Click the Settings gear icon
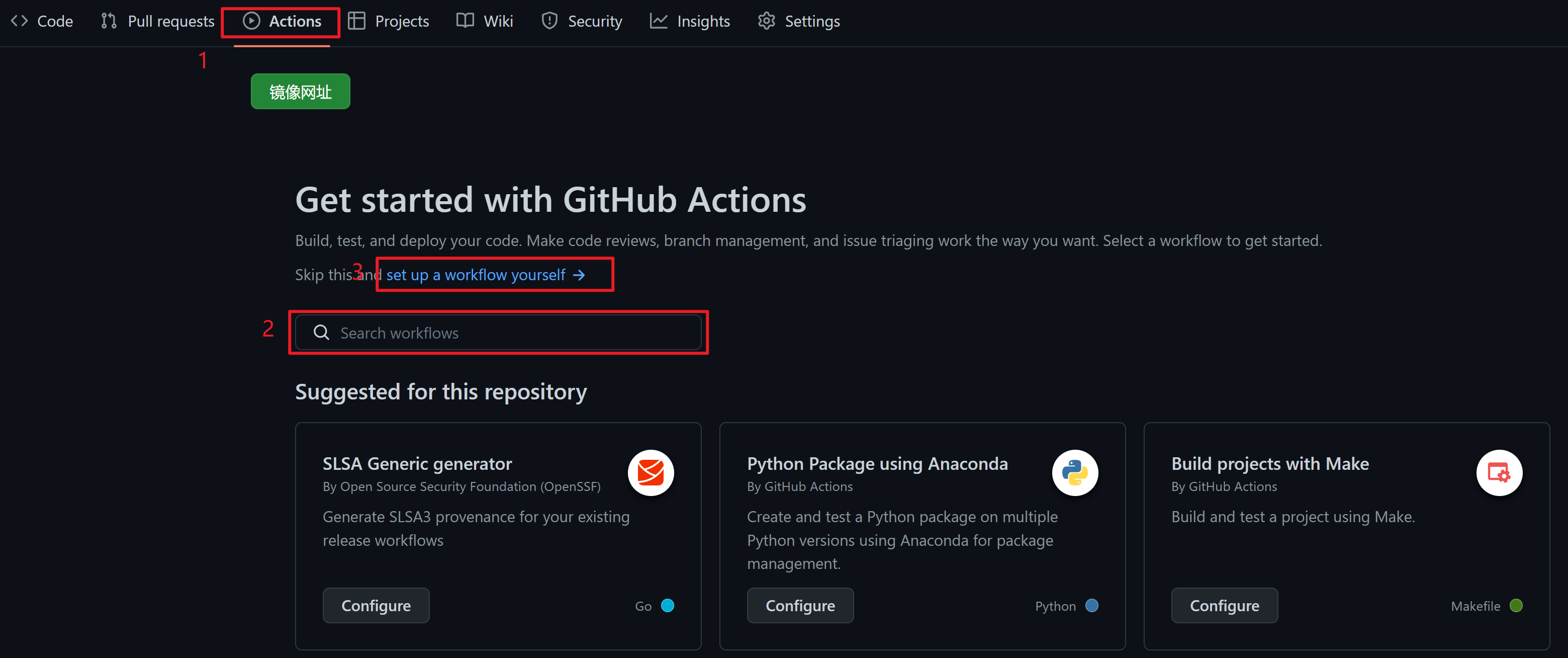 point(766,21)
